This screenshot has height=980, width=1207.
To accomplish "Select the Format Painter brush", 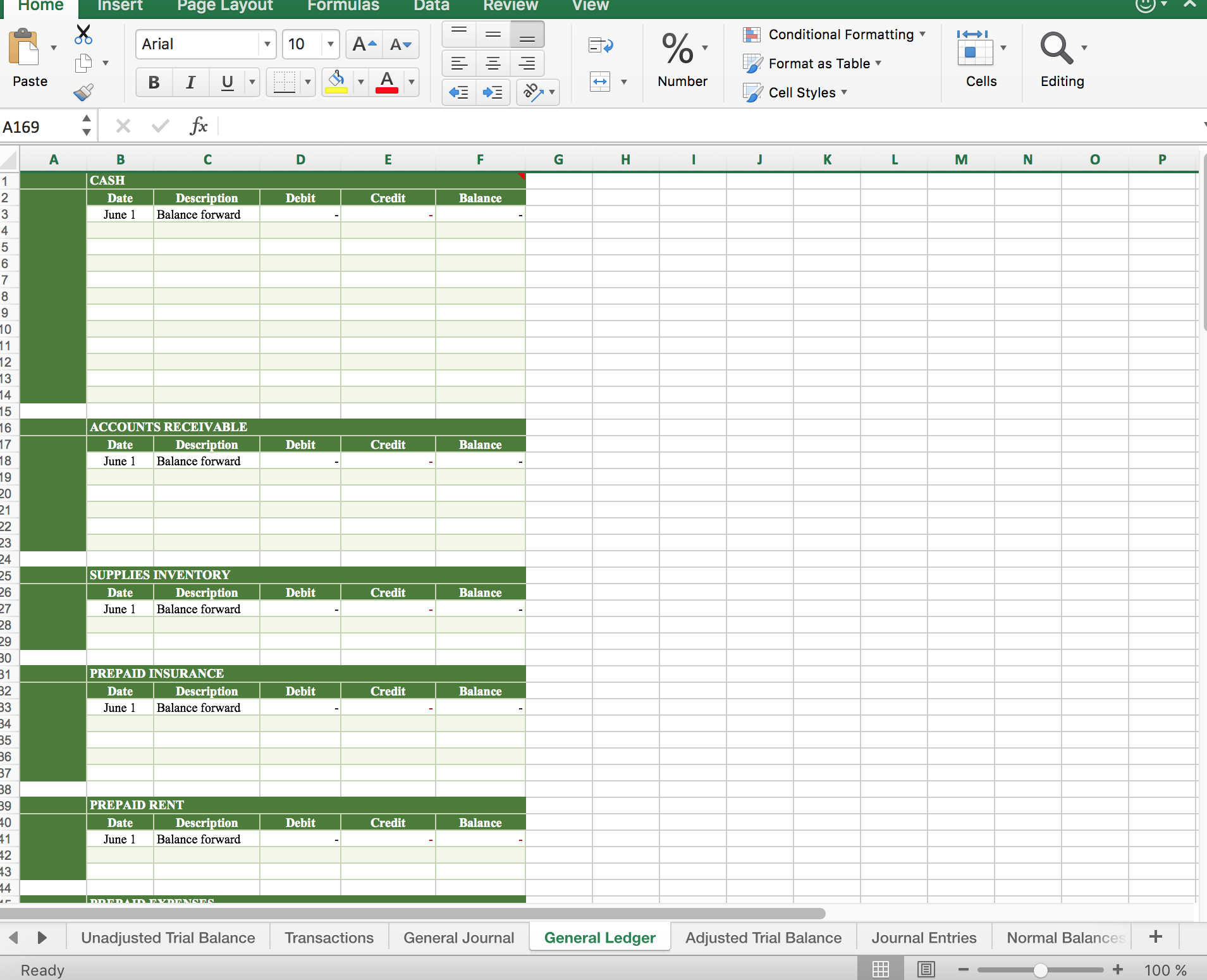I will point(83,92).
